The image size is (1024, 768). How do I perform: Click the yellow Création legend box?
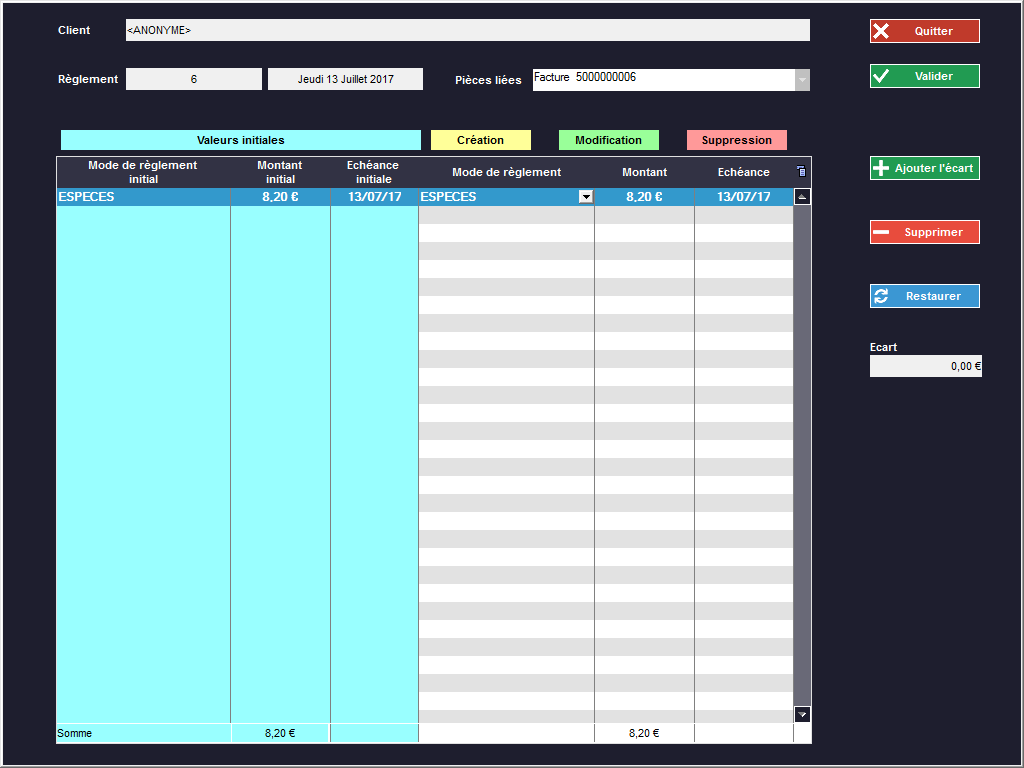coord(480,140)
